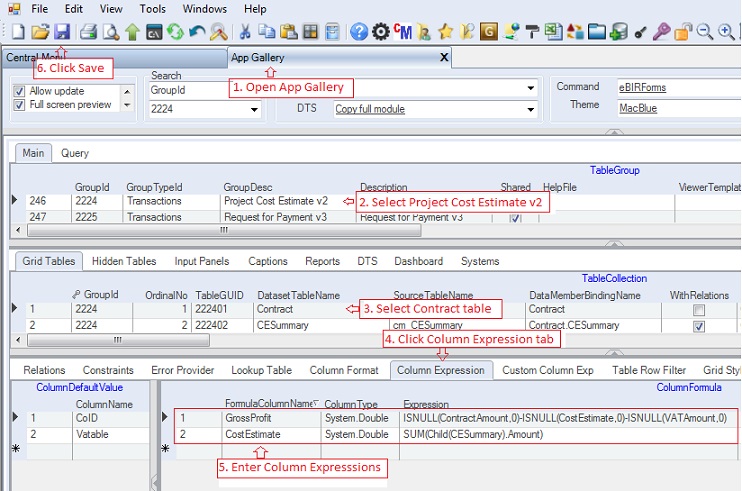Click options list scroll-down arrow
742x491 pixels.
pos(127,105)
